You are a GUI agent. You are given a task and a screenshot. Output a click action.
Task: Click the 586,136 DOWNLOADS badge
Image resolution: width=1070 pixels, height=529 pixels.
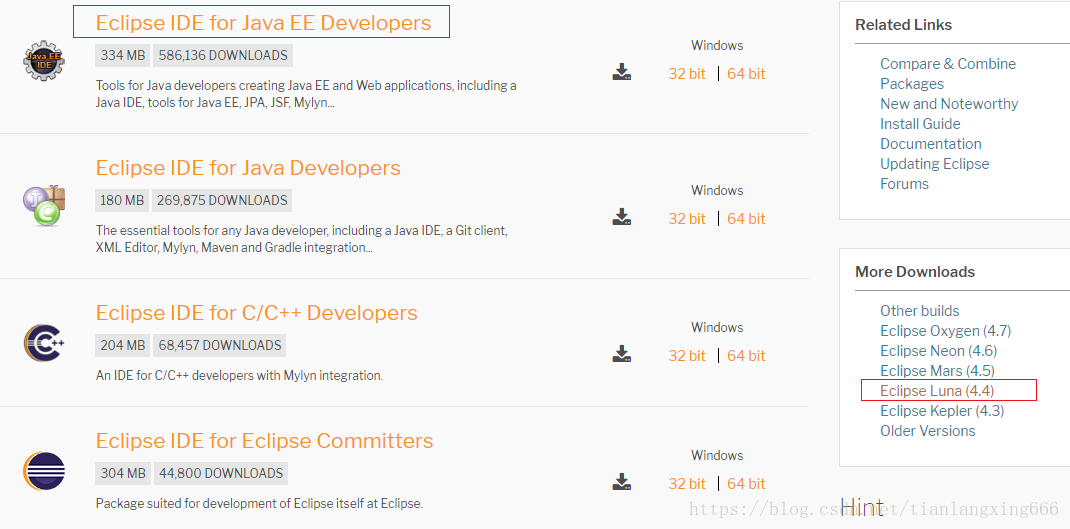click(223, 55)
